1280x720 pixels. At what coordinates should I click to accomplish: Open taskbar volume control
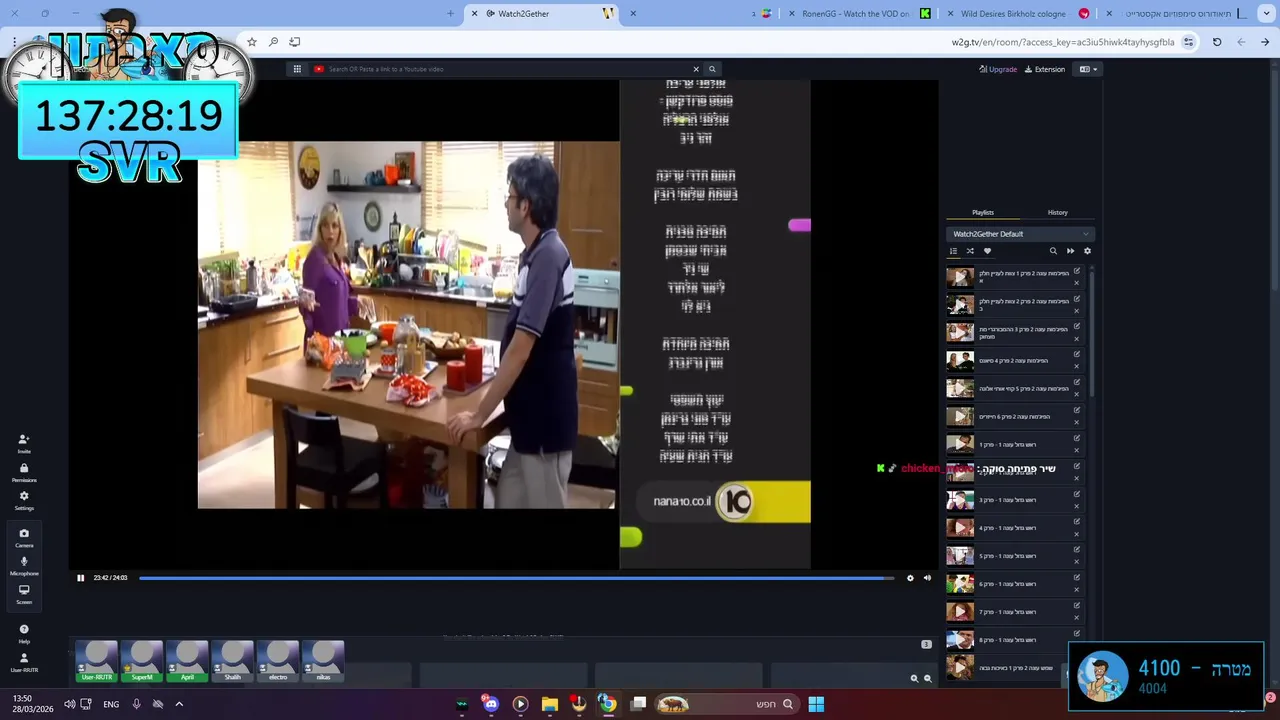pos(69,704)
